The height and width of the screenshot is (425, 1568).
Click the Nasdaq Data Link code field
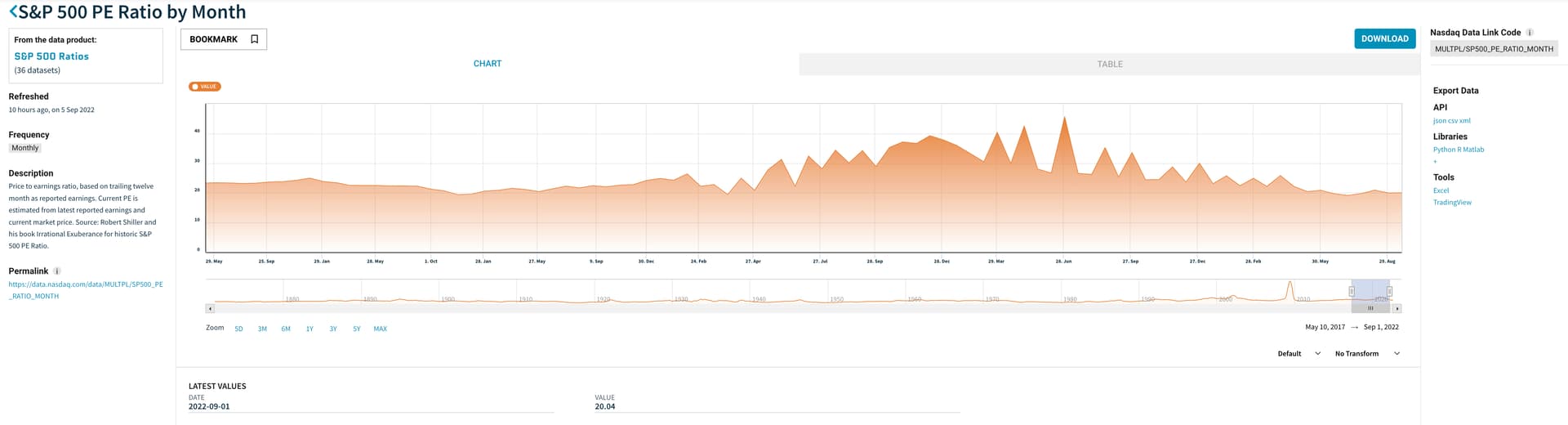[1494, 49]
